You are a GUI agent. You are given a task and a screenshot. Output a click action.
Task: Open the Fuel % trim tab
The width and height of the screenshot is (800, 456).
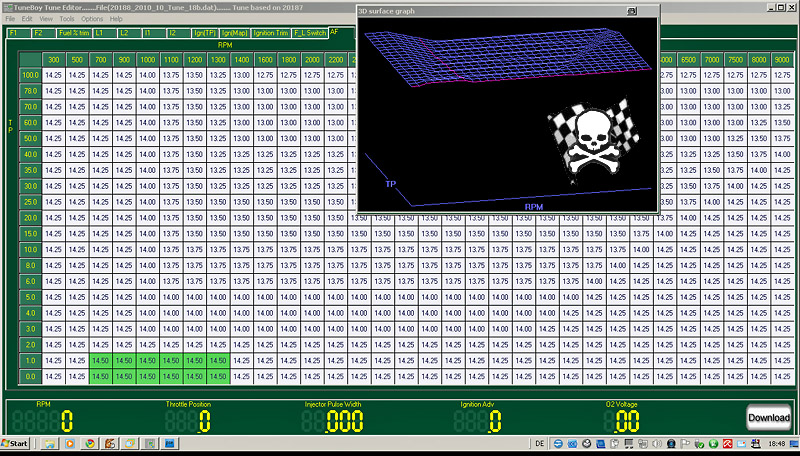point(74,33)
